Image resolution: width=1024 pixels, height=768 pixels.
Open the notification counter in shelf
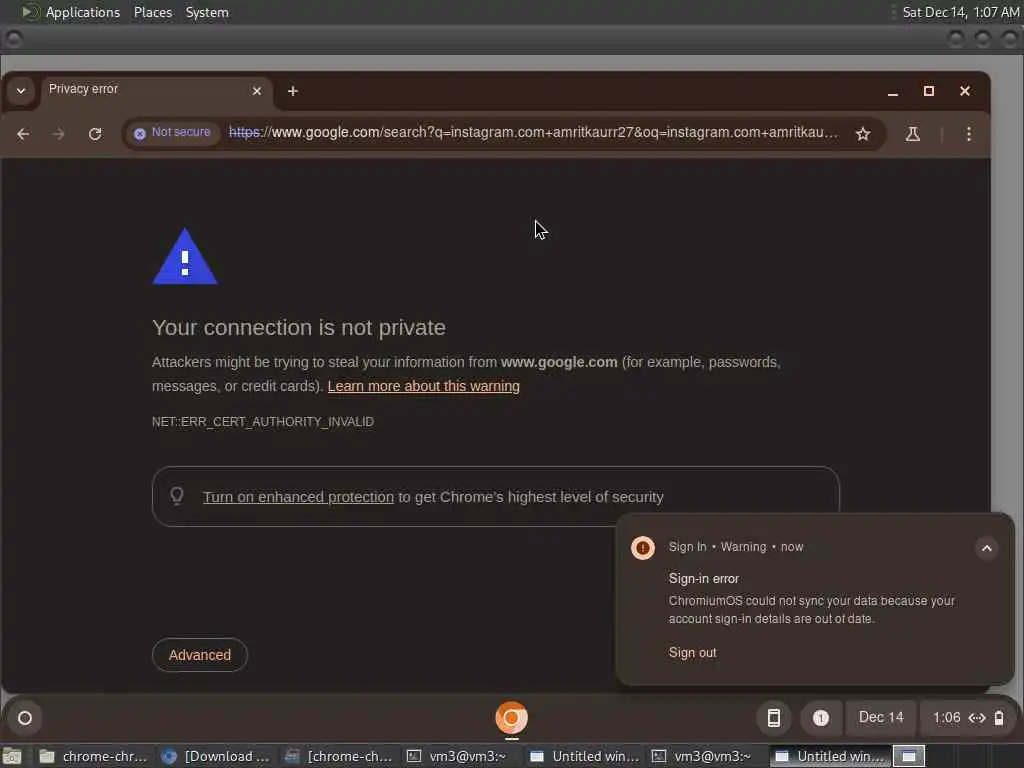(x=820, y=718)
